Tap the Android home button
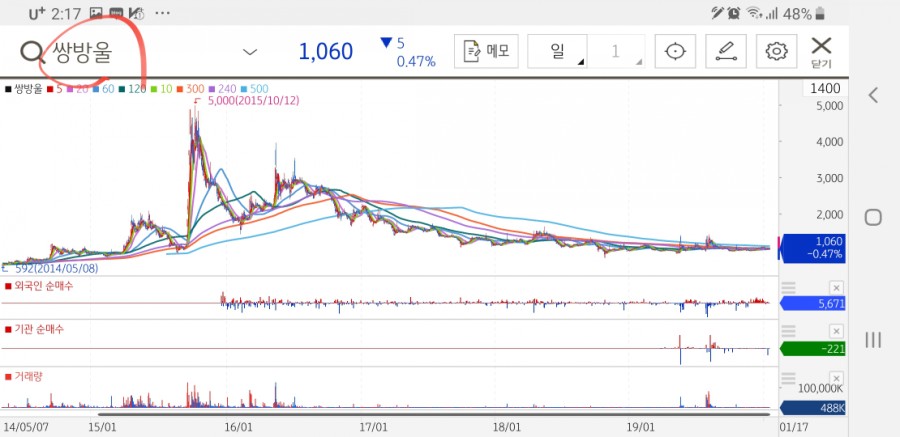900x437 pixels. [873, 217]
